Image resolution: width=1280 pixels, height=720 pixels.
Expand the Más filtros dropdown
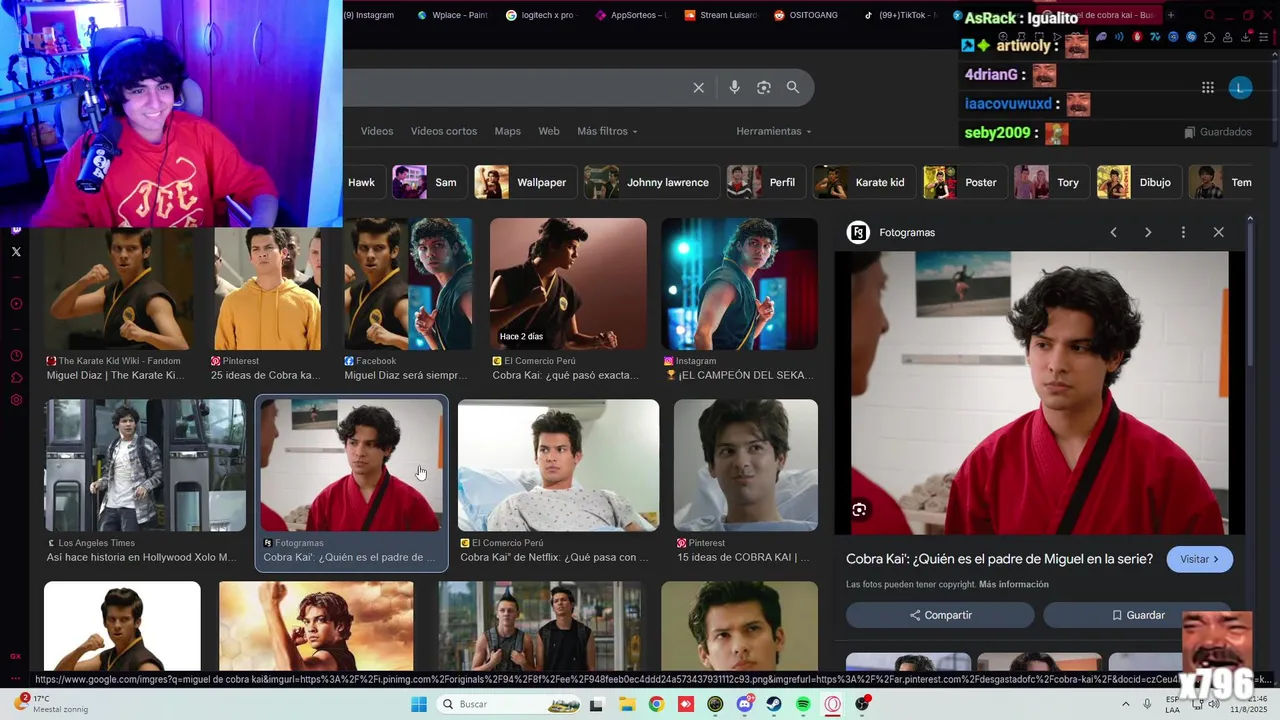coord(607,131)
